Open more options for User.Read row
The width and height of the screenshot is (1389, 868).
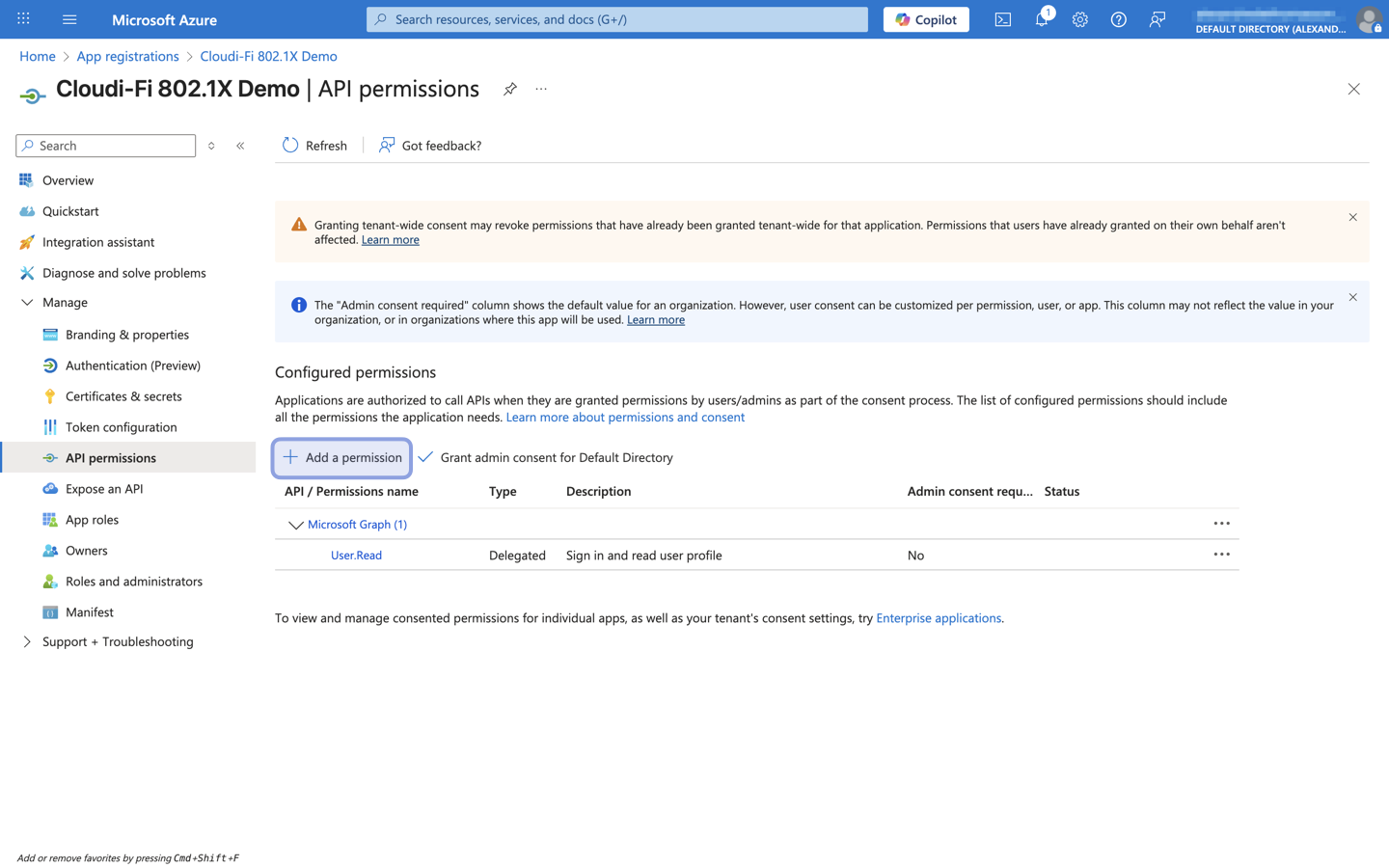[1221, 556]
